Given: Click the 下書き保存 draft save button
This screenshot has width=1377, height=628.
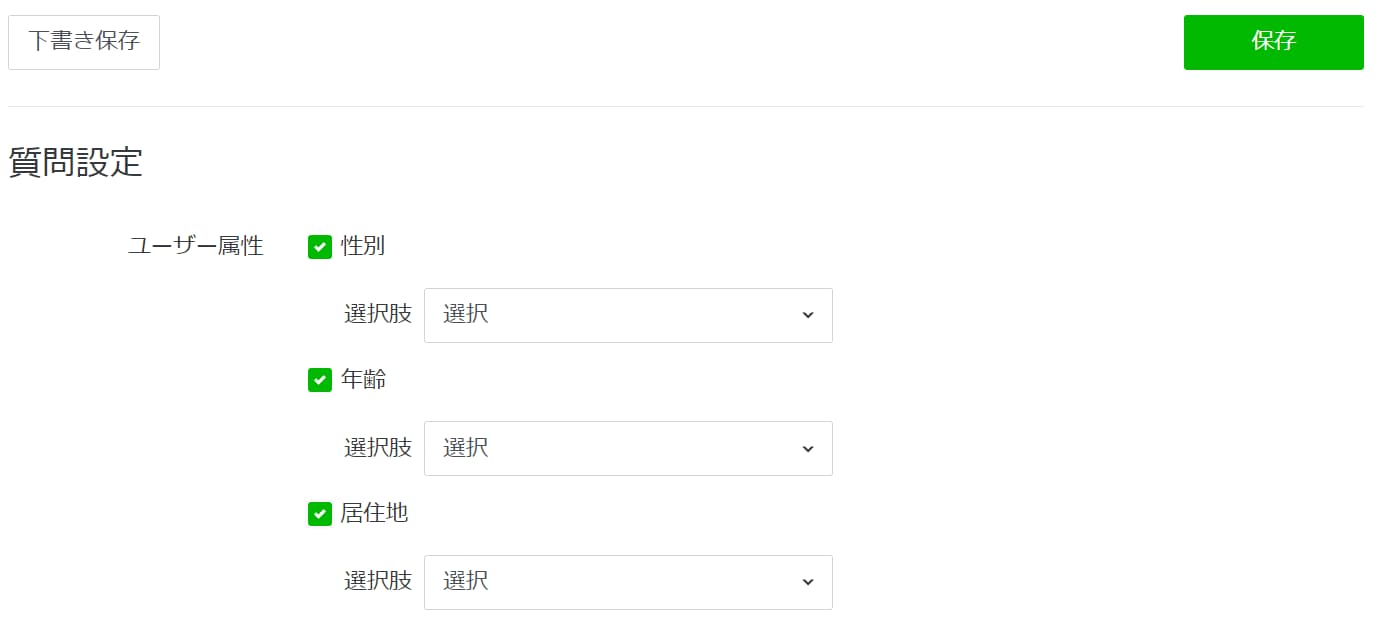Looking at the screenshot, I should tap(84, 42).
